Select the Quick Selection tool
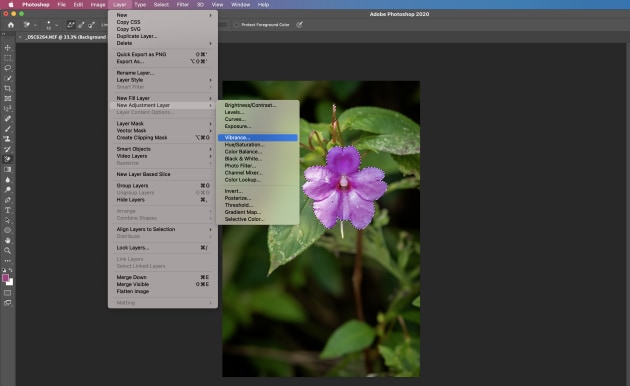The width and height of the screenshot is (630, 386). [x=8, y=78]
